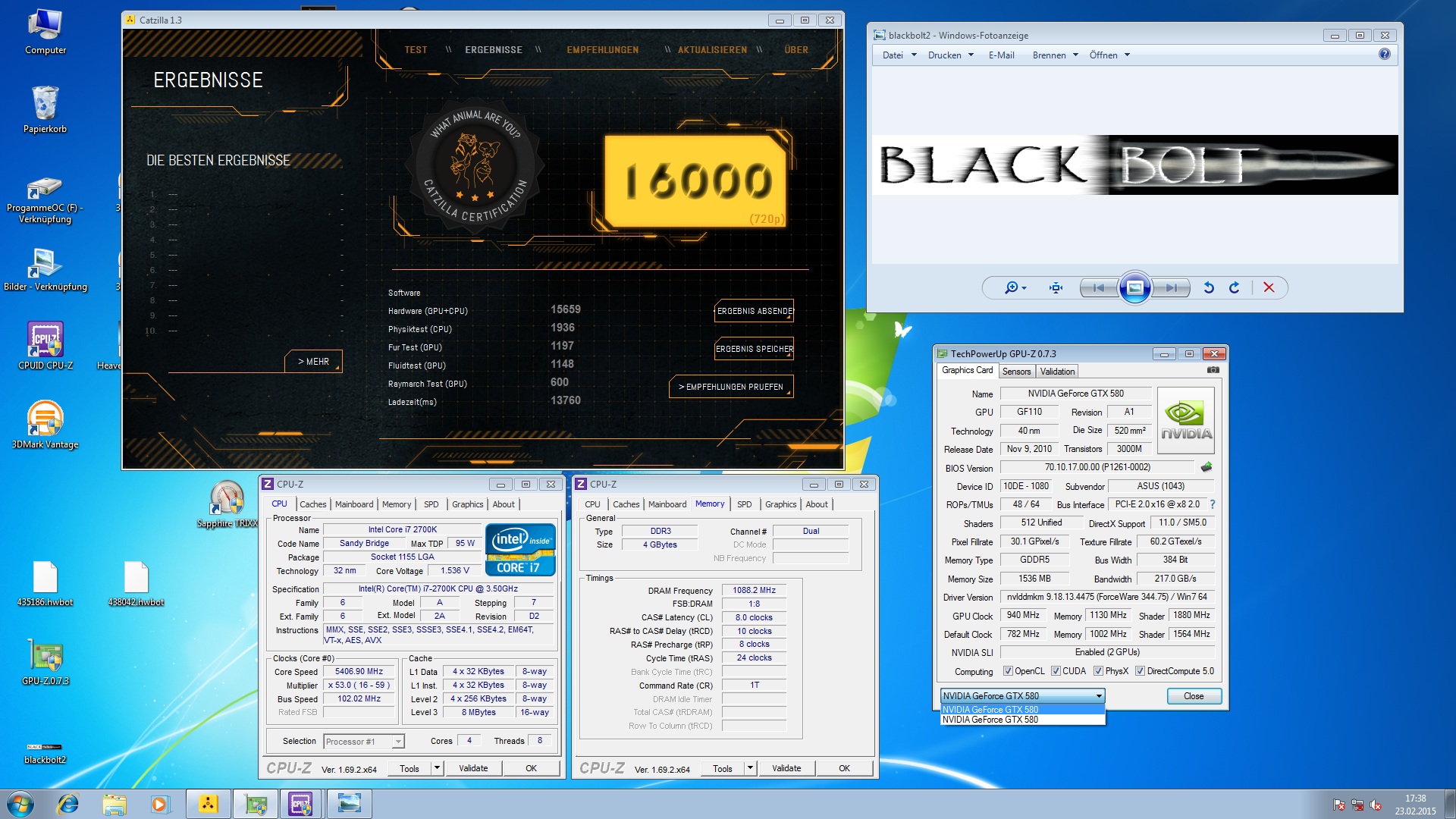Click ERGEBNIS ABSENDEN in Catzilla
Viewport: 1456px width, 819px height.
pos(754,311)
